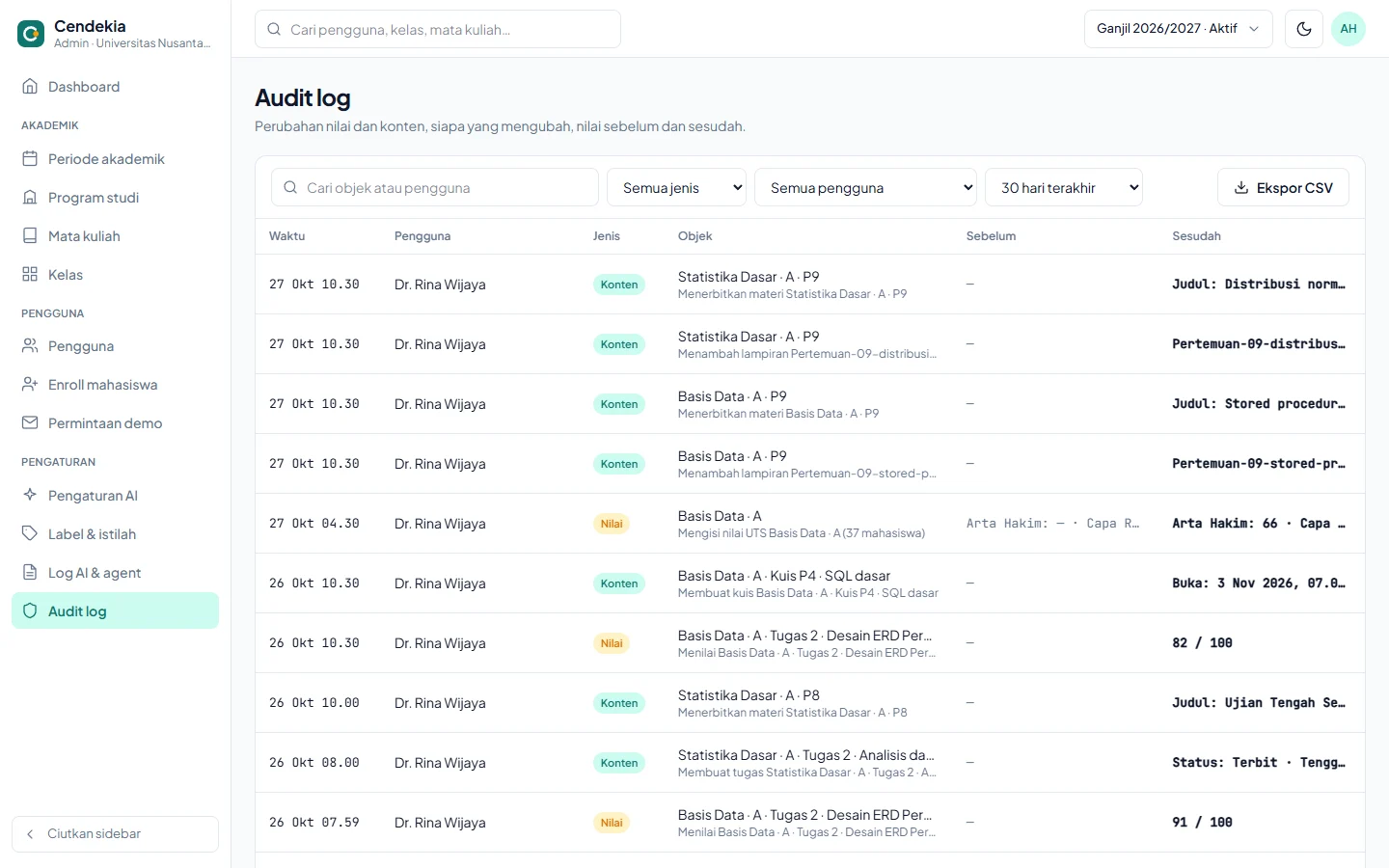Click the Pengguna people icon
This screenshot has height=868, width=1389.
coord(30,345)
